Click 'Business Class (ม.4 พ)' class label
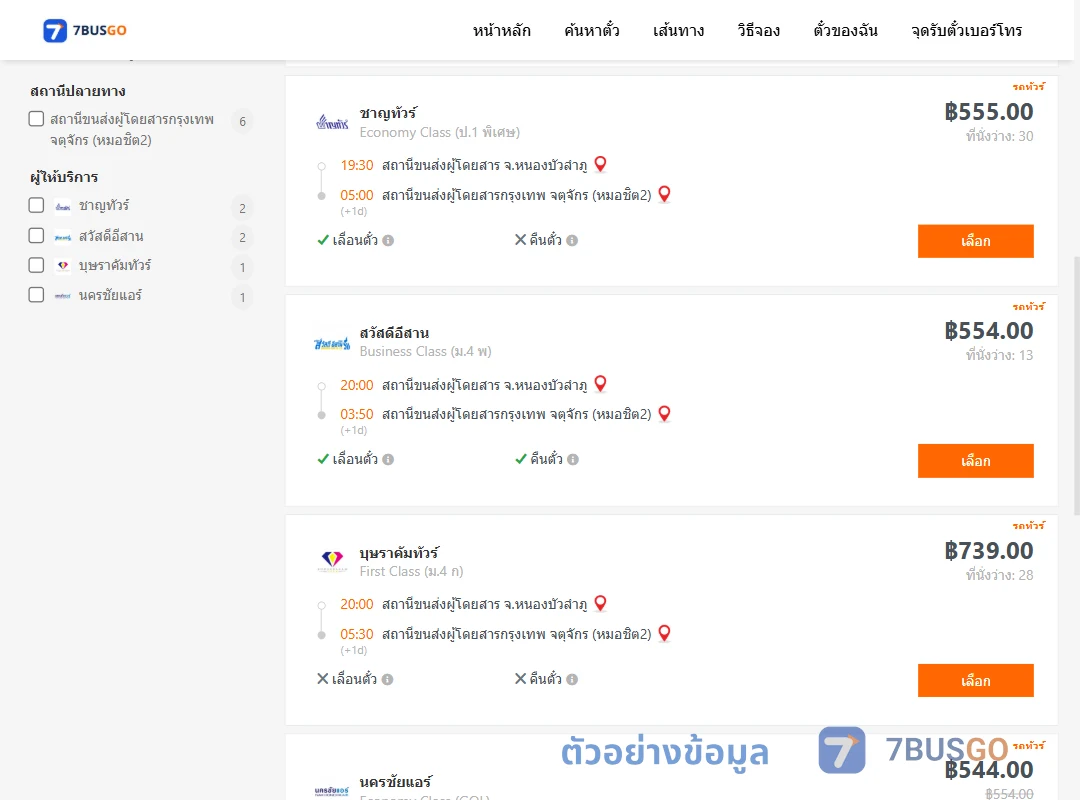1080x800 pixels. pos(425,351)
